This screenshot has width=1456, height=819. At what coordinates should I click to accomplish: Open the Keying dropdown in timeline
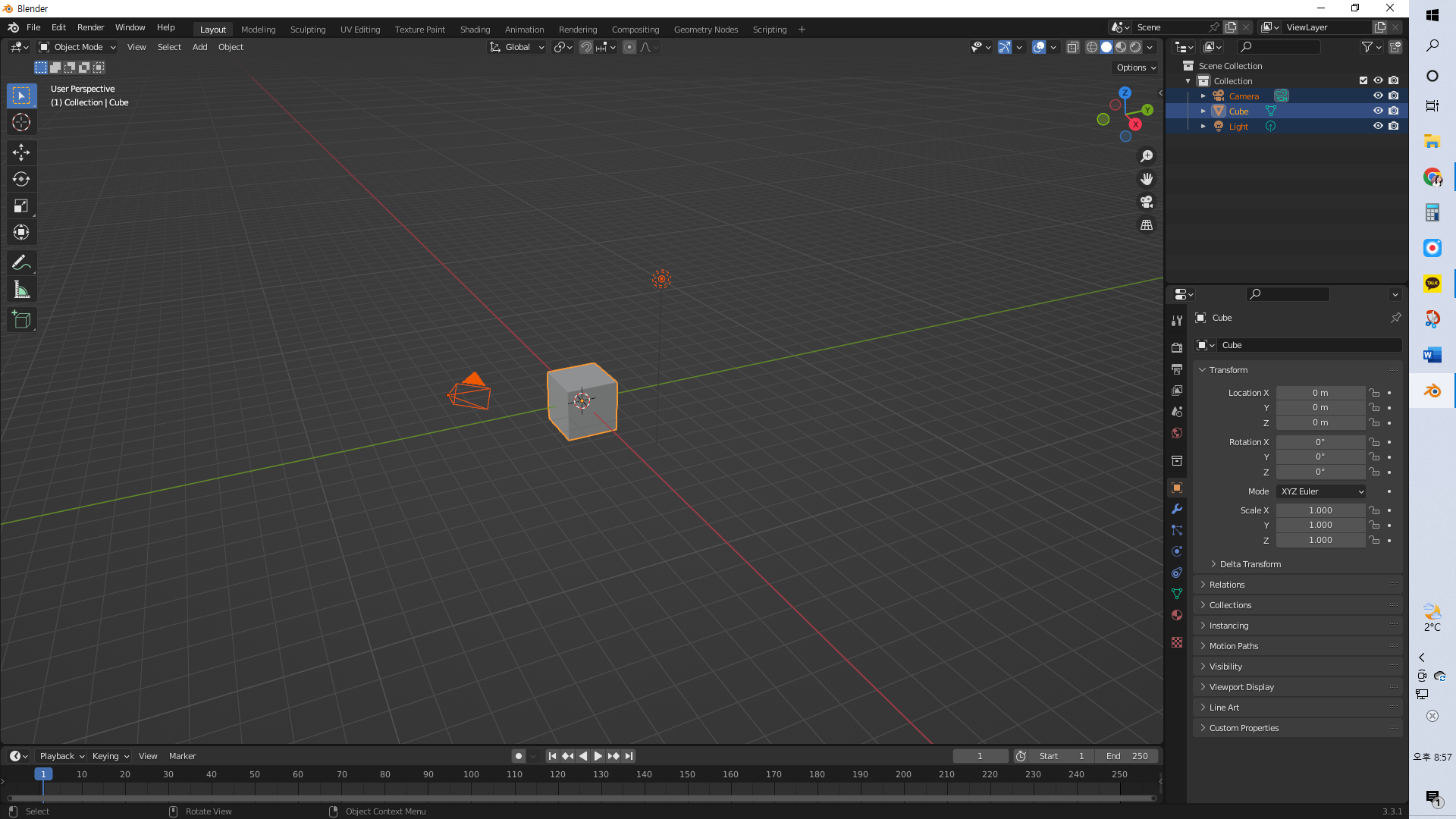pos(110,756)
